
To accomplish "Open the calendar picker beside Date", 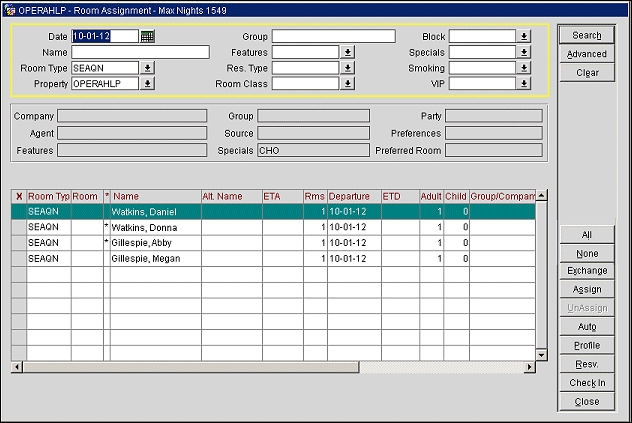I will pyautogui.click(x=148, y=36).
